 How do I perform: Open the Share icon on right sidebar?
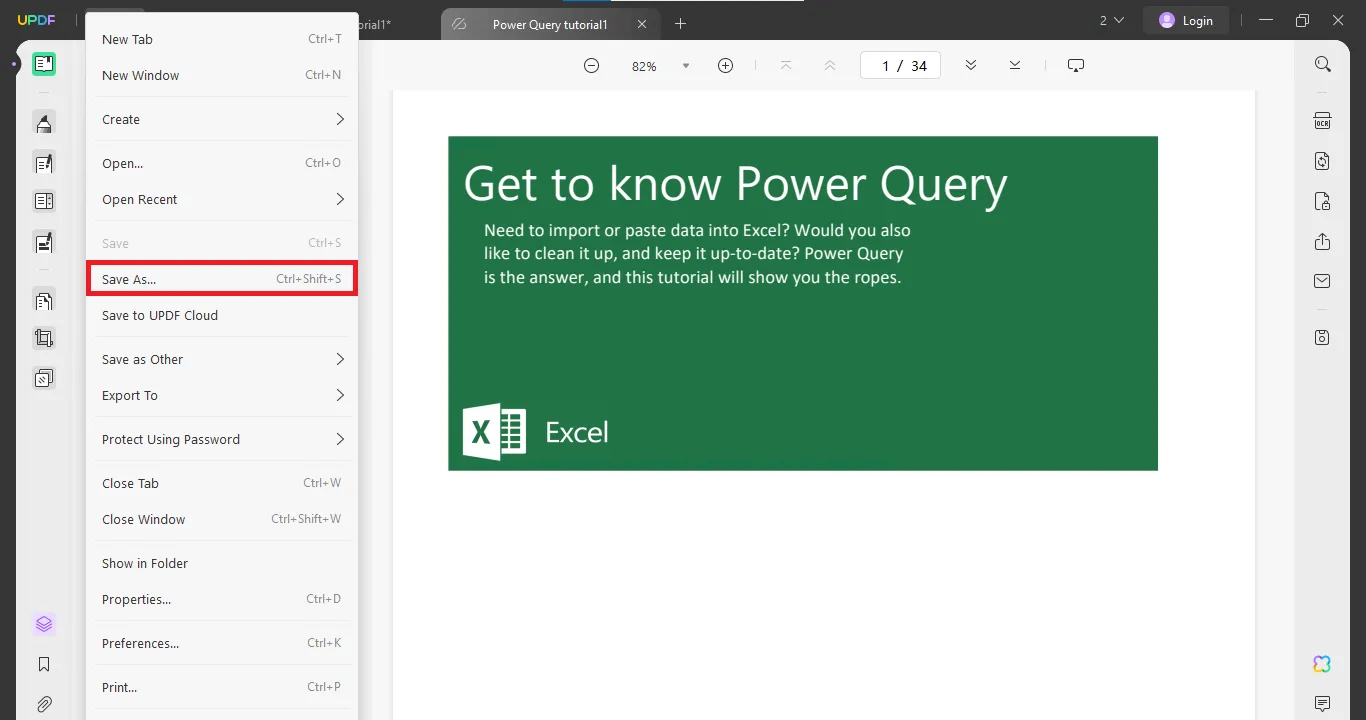coord(1322,241)
